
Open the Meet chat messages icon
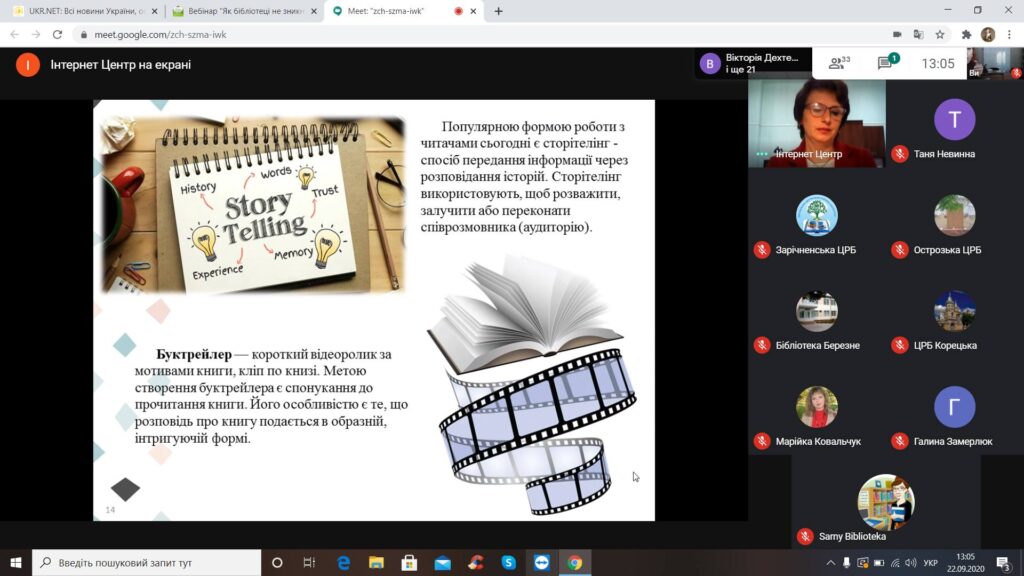point(885,63)
